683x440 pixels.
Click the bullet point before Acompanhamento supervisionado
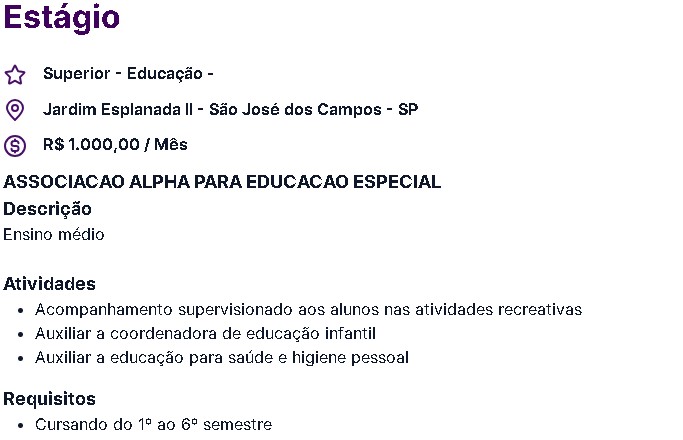(20, 311)
